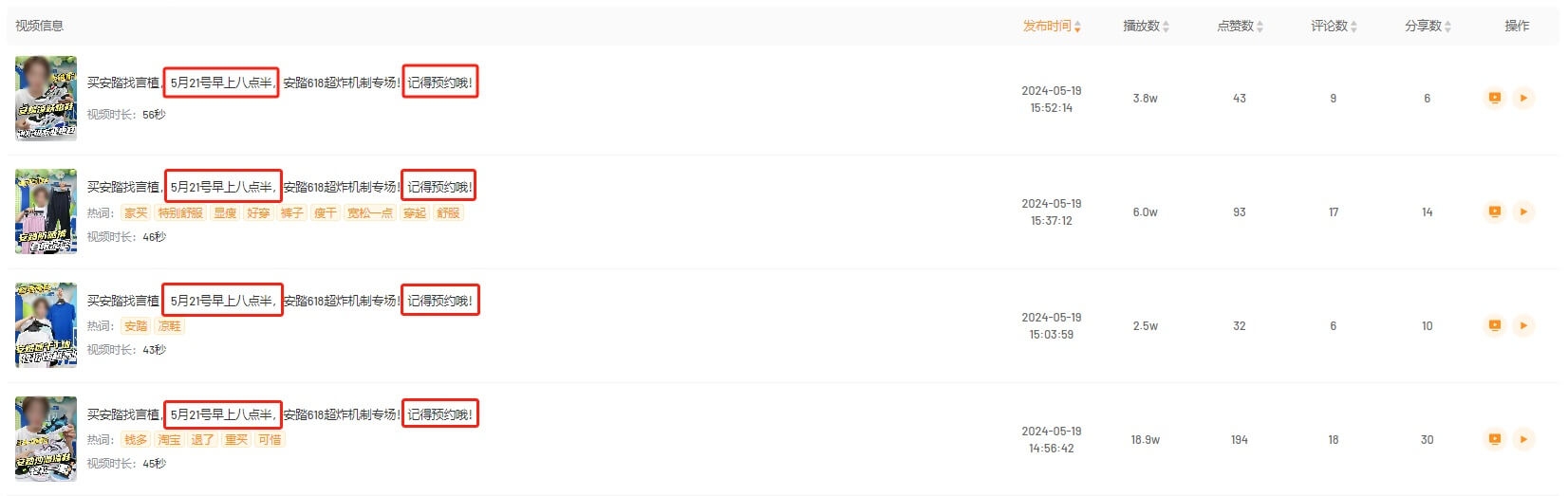Viewport: 1568px width, 496px height.
Task: Click the 特别舒服 hot word tag
Action: coord(180,212)
